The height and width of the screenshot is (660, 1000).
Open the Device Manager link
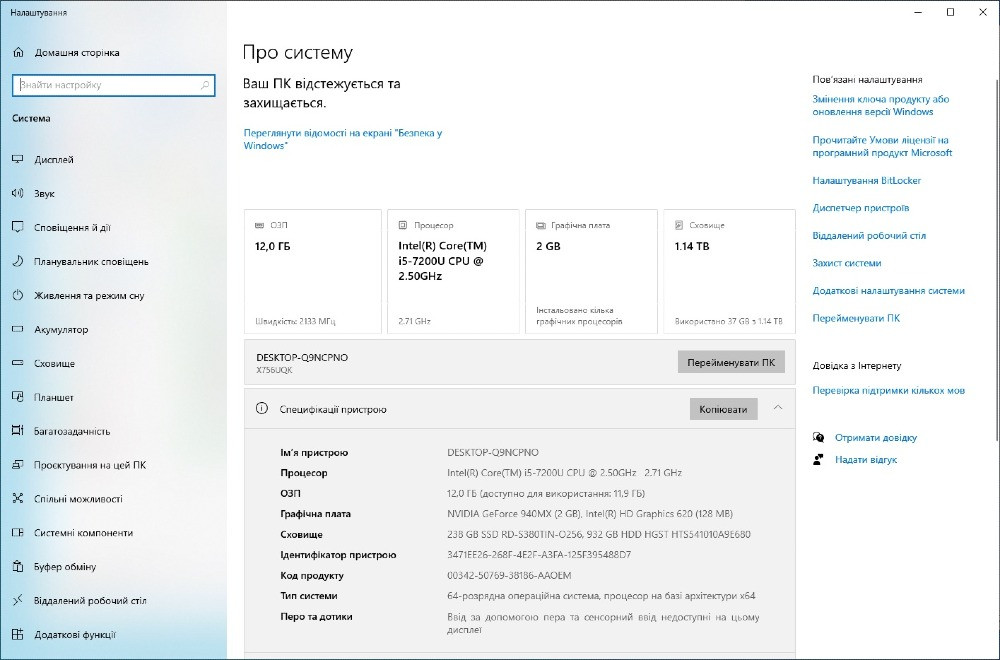pos(860,208)
